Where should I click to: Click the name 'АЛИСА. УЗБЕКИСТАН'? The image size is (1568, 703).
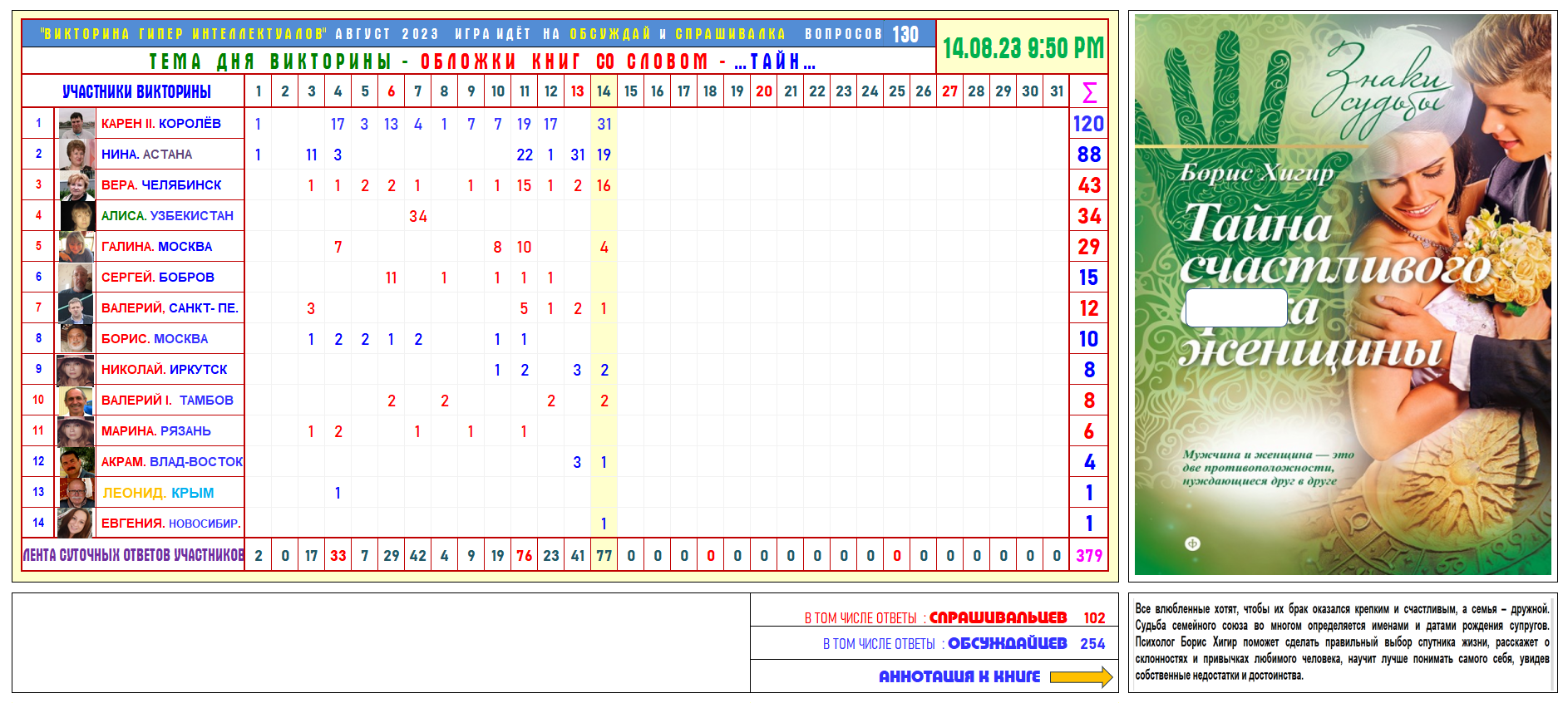pyautogui.click(x=167, y=216)
